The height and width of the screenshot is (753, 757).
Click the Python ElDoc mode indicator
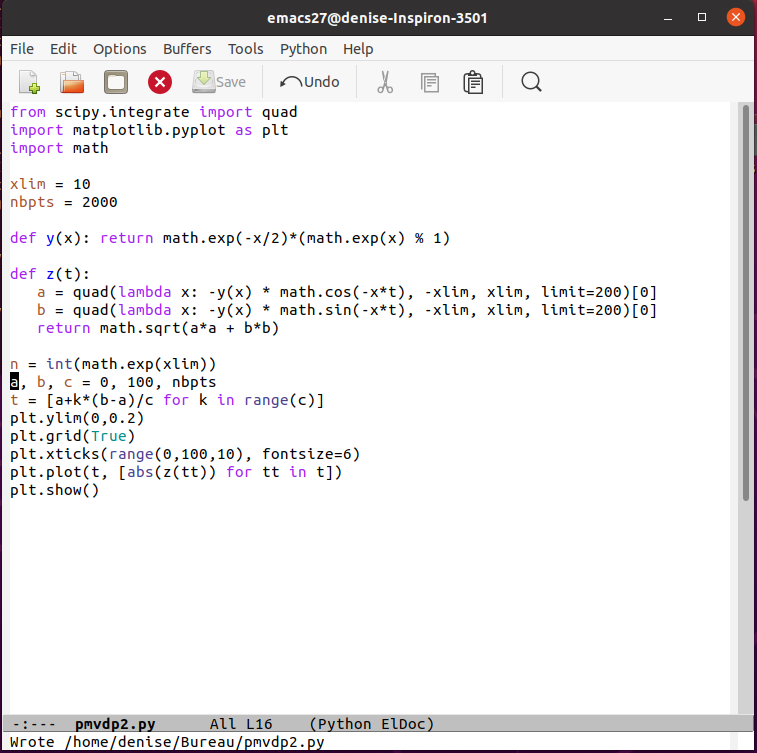pos(371,723)
